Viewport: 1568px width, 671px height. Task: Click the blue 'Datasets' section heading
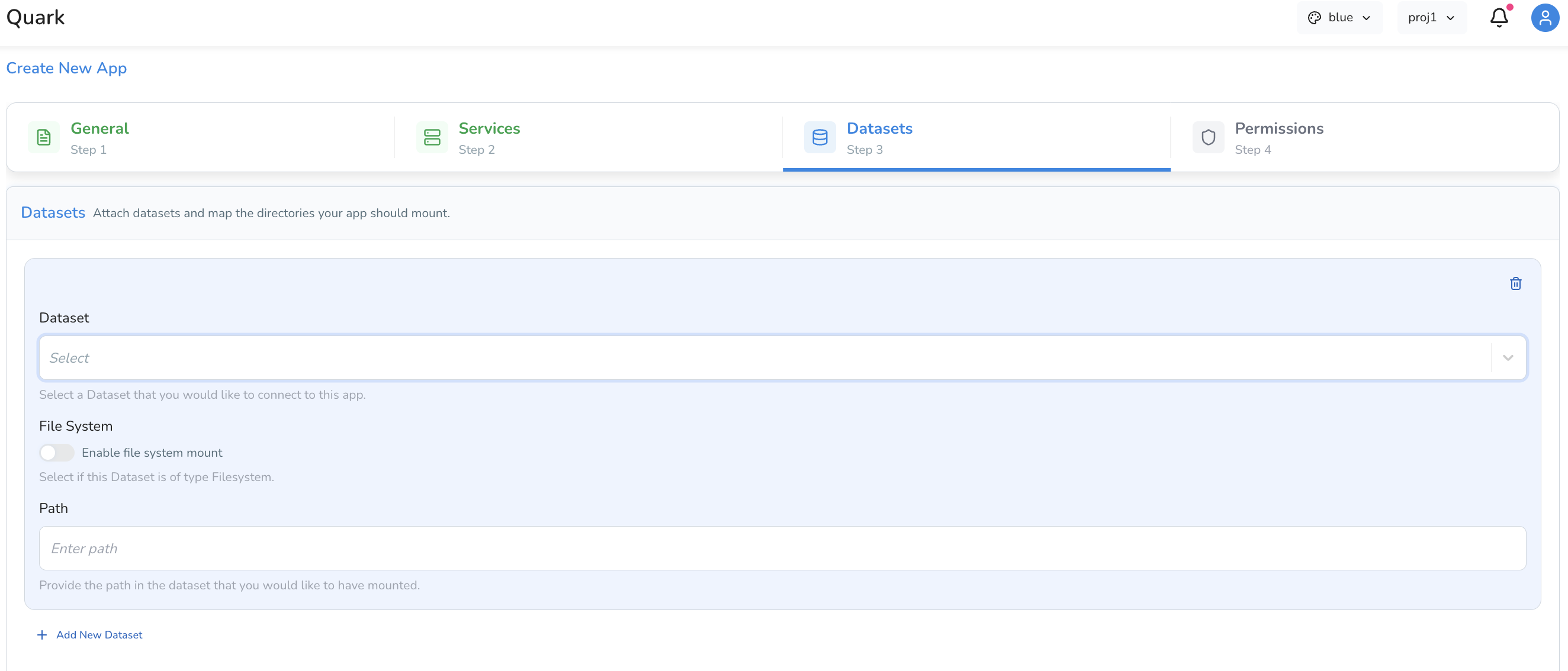(53, 212)
